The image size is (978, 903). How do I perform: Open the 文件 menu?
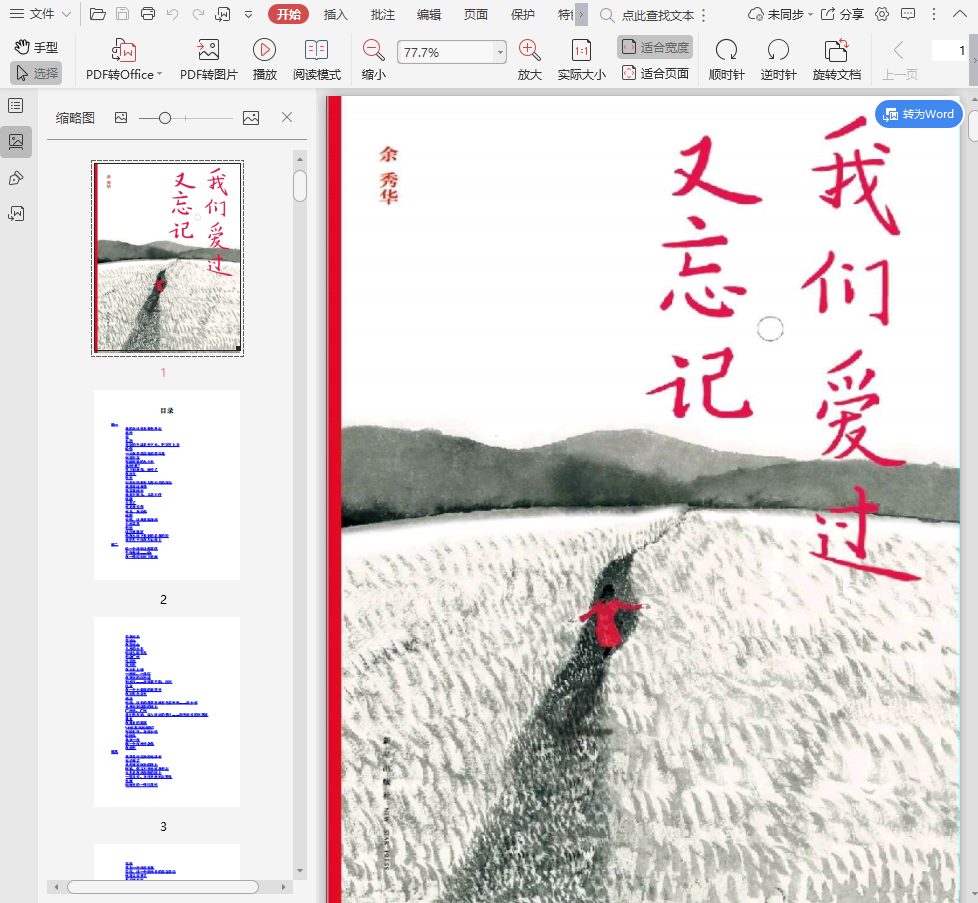(41, 14)
